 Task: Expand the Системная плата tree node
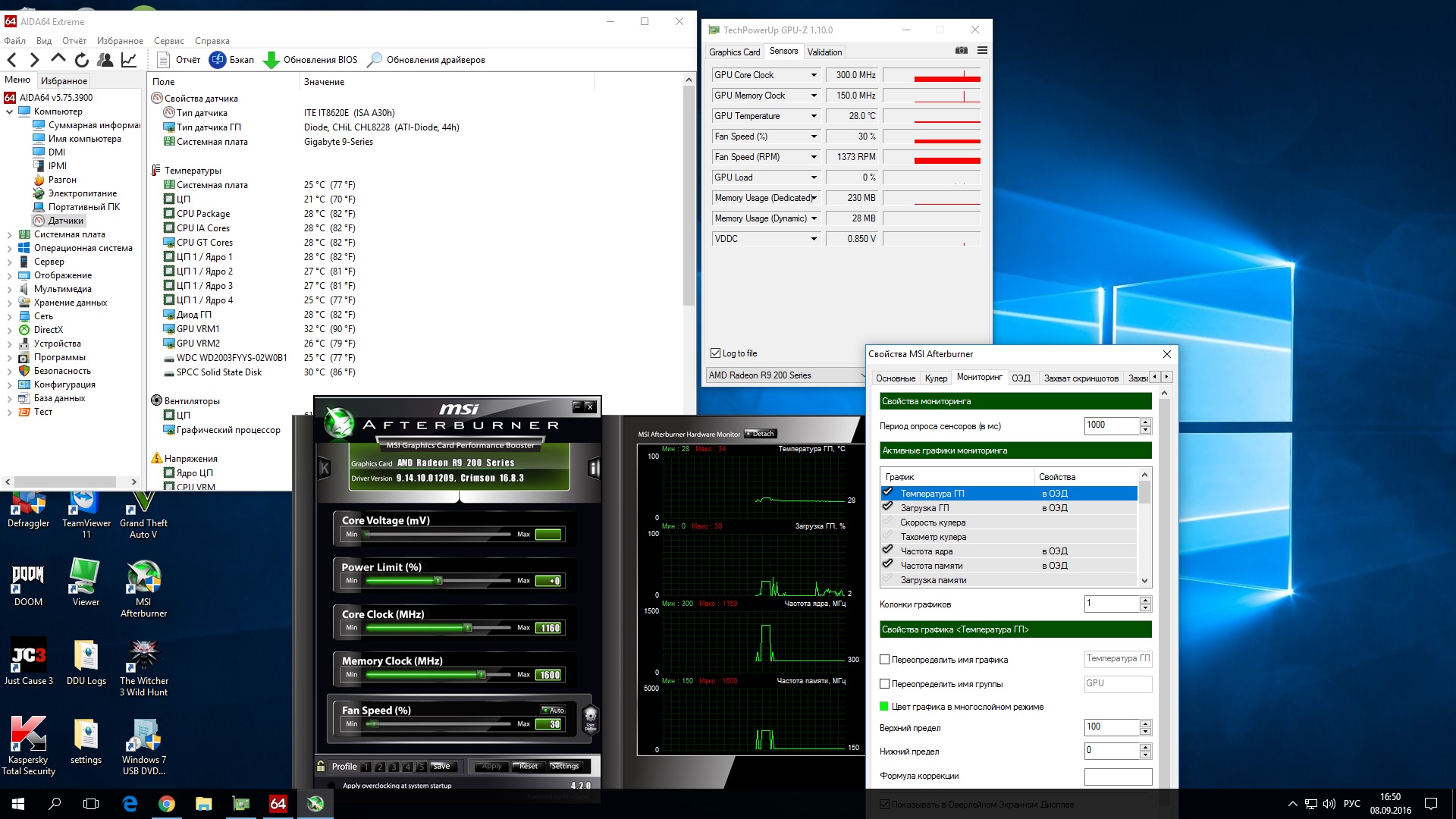click(x=9, y=235)
